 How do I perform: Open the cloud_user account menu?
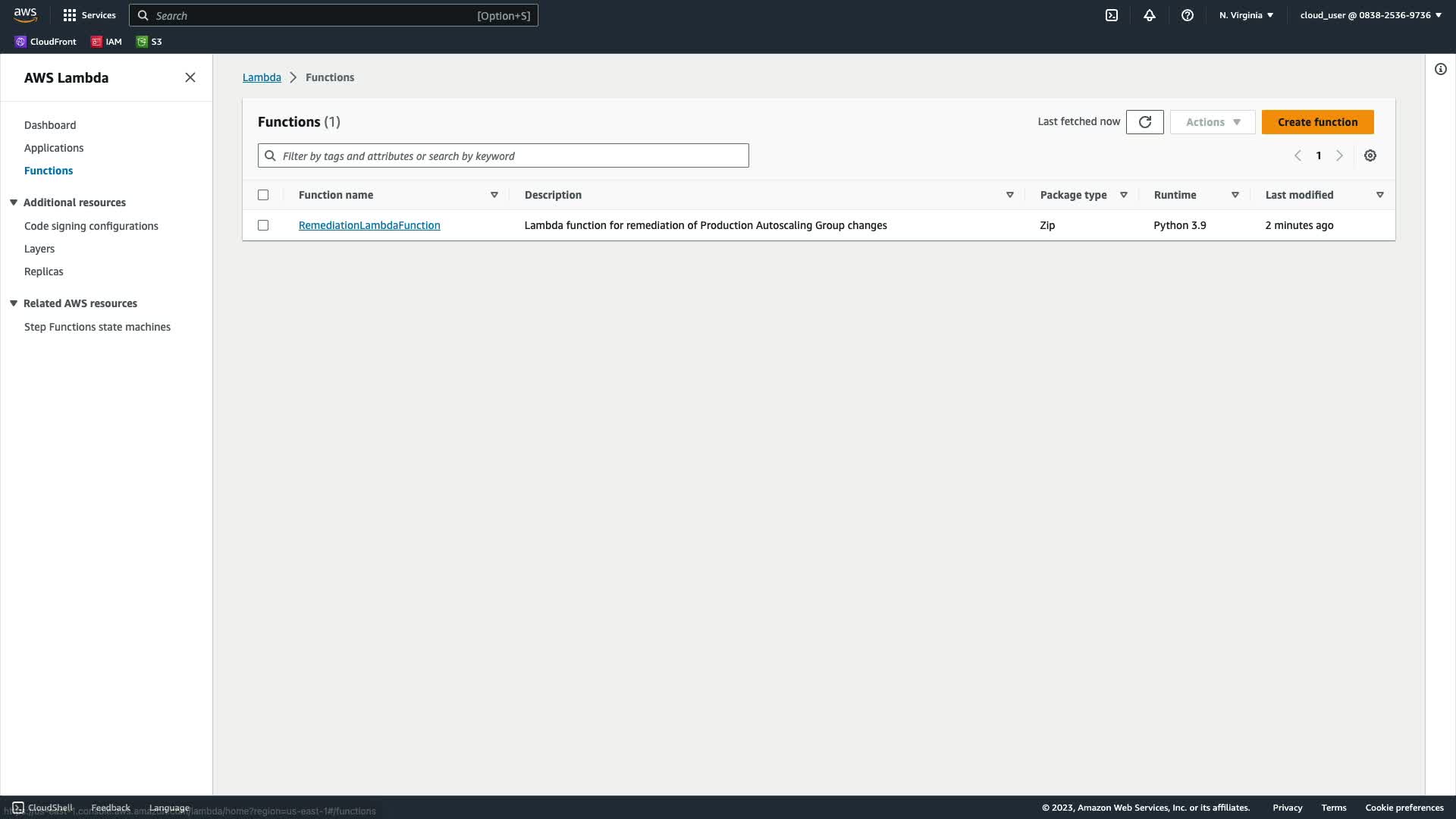click(x=1370, y=15)
